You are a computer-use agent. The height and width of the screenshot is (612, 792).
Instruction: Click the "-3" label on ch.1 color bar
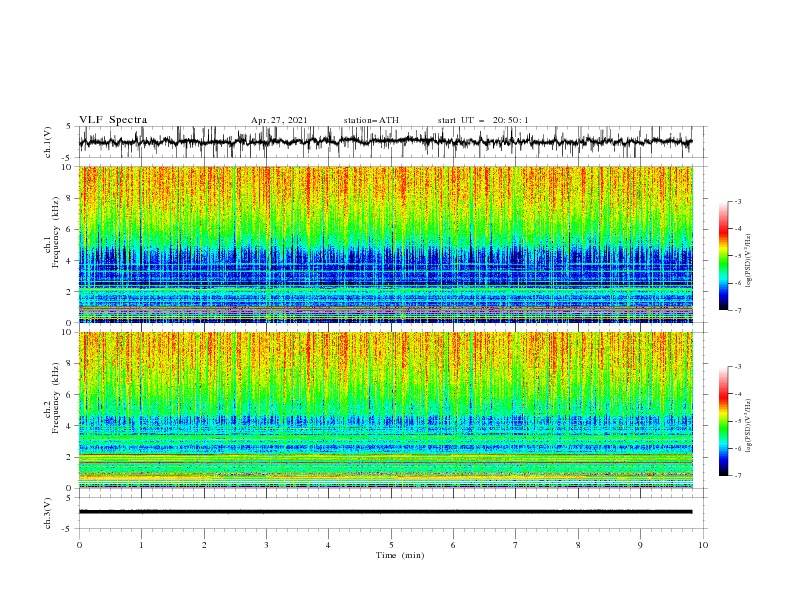coord(738,201)
